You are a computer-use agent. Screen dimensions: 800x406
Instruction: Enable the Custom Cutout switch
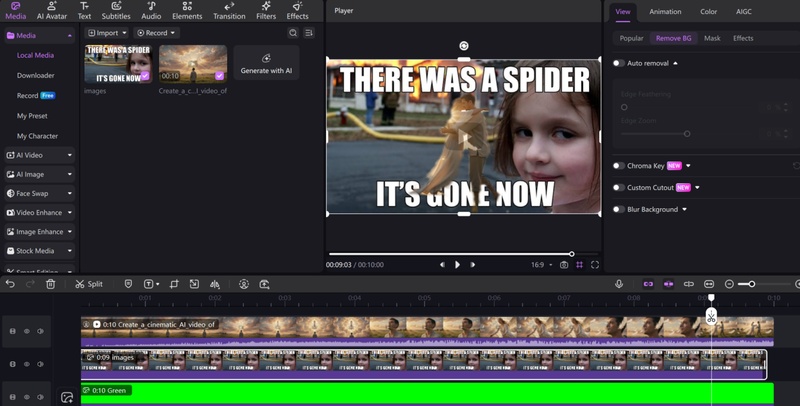pyautogui.click(x=618, y=188)
